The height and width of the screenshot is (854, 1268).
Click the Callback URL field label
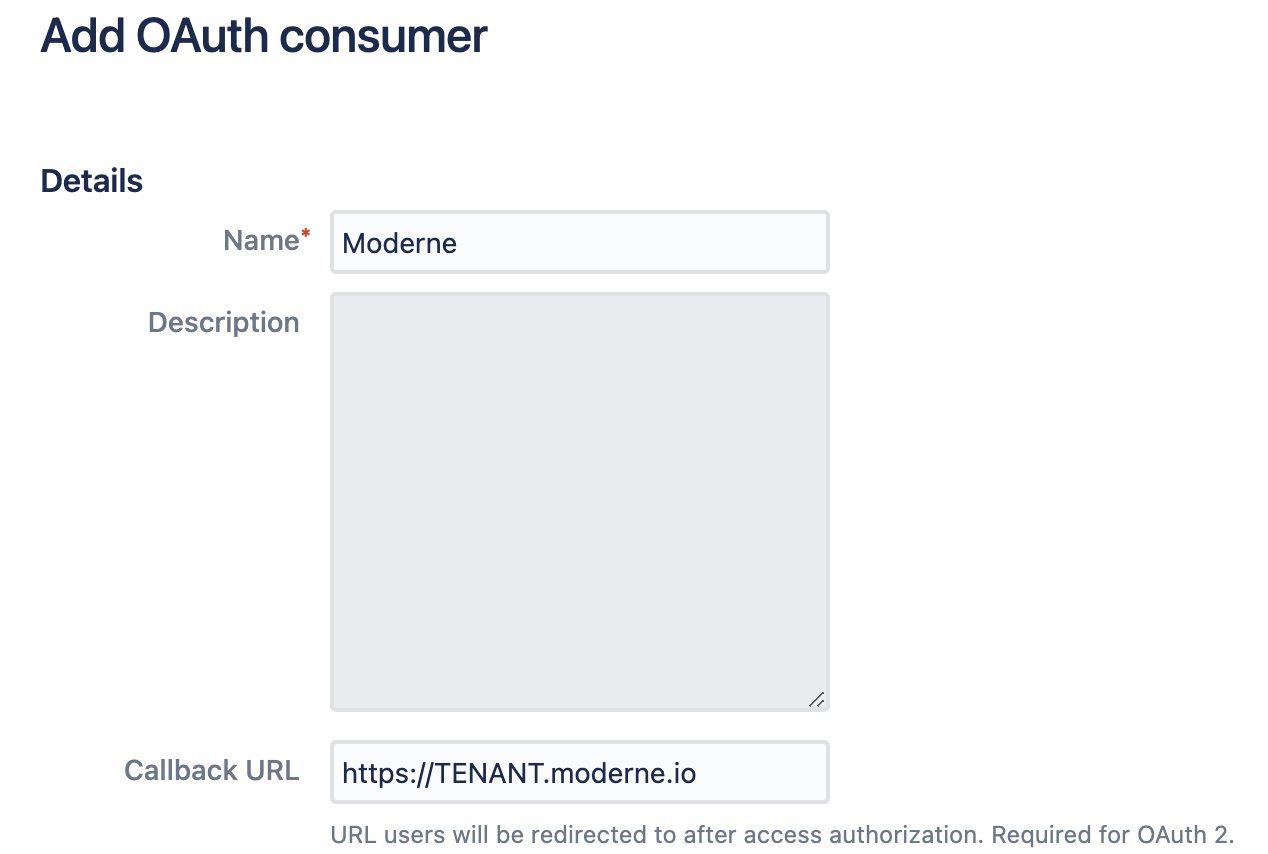click(x=212, y=770)
